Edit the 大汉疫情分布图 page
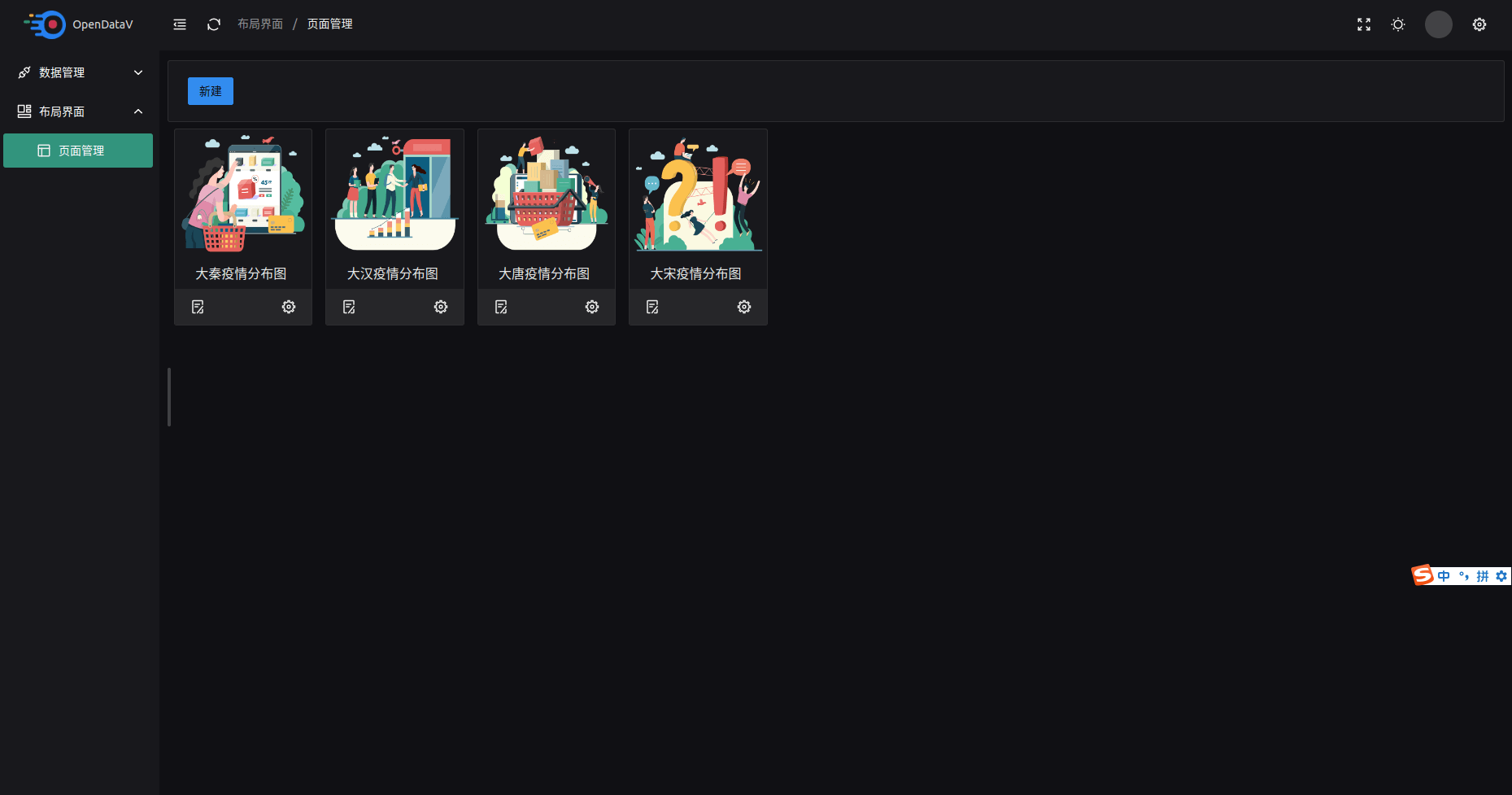 point(349,307)
